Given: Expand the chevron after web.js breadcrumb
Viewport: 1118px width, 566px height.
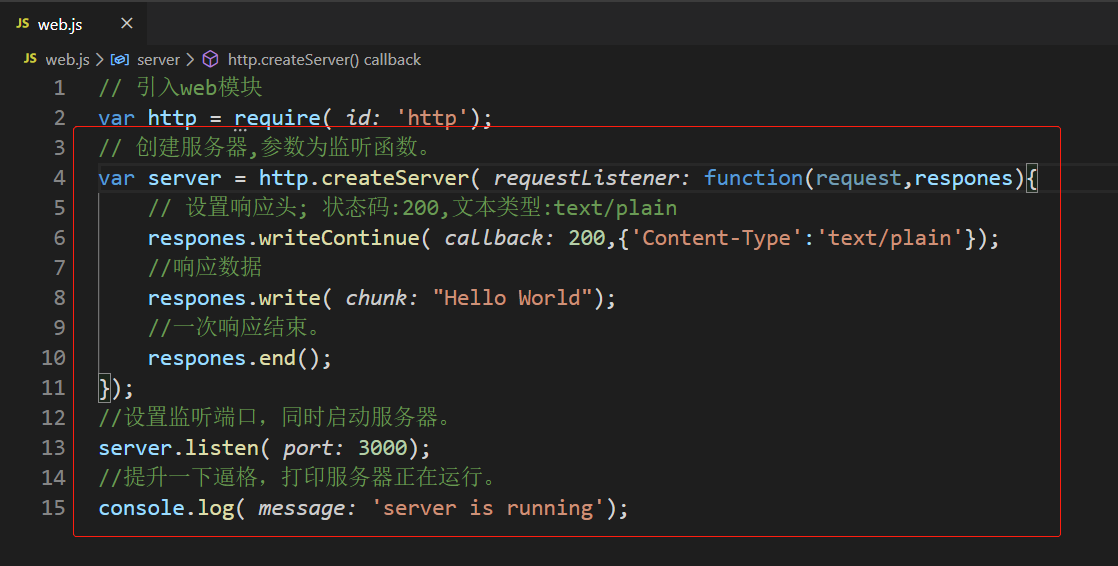Looking at the screenshot, I should click(x=100, y=60).
